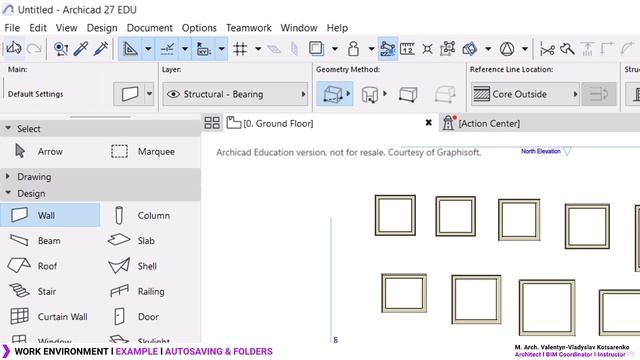This screenshot has width=640, height=360.
Task: Click the Undo icon
Action: [x=13, y=49]
